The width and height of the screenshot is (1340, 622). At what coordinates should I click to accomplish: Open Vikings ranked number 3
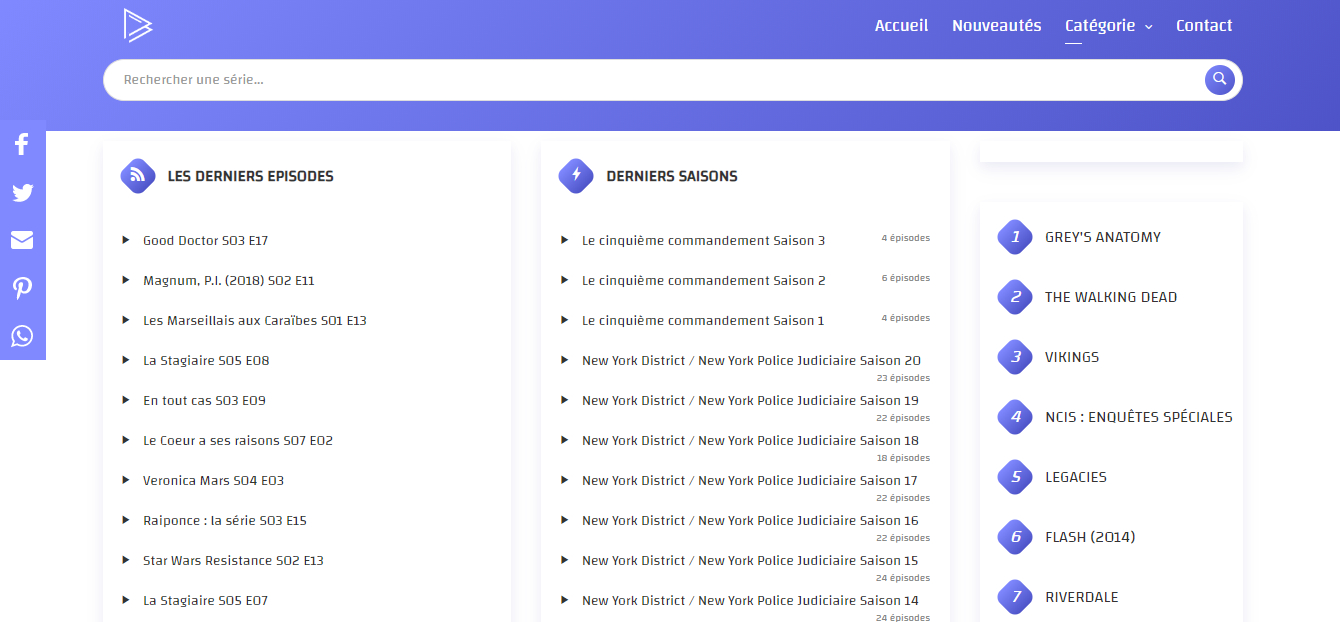1071,358
